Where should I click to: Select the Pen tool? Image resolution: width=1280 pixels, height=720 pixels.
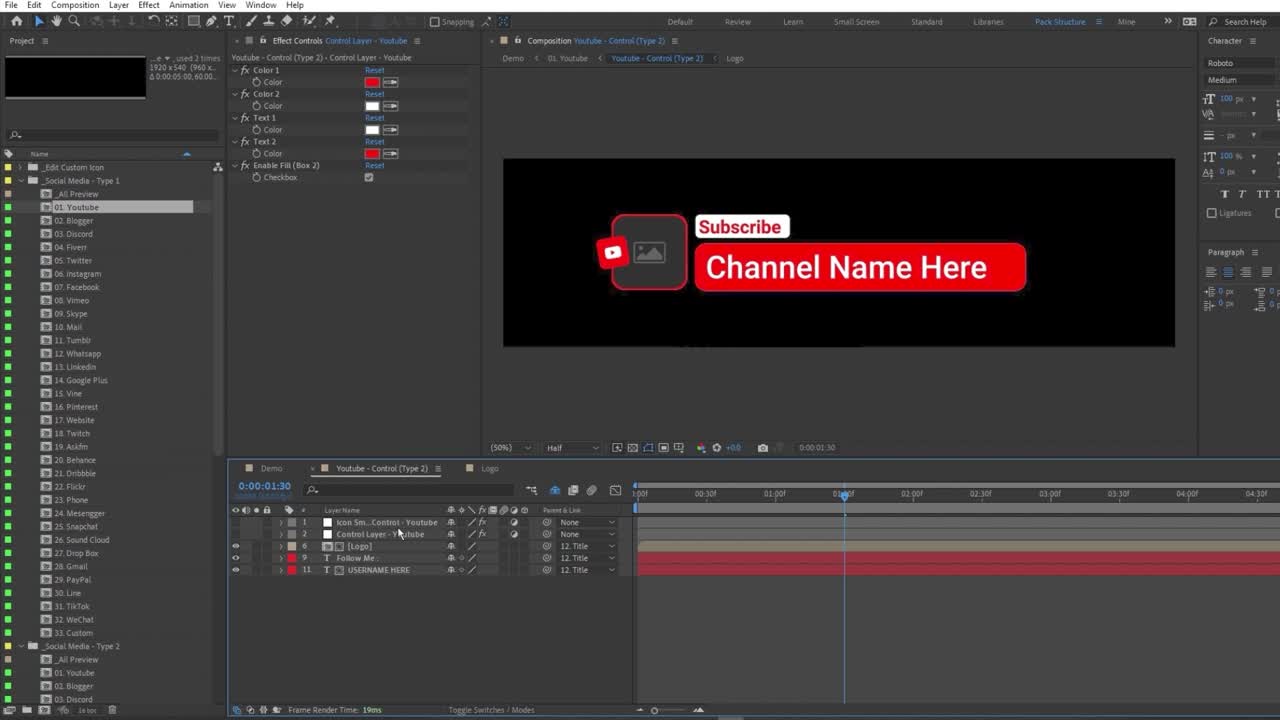coord(212,20)
